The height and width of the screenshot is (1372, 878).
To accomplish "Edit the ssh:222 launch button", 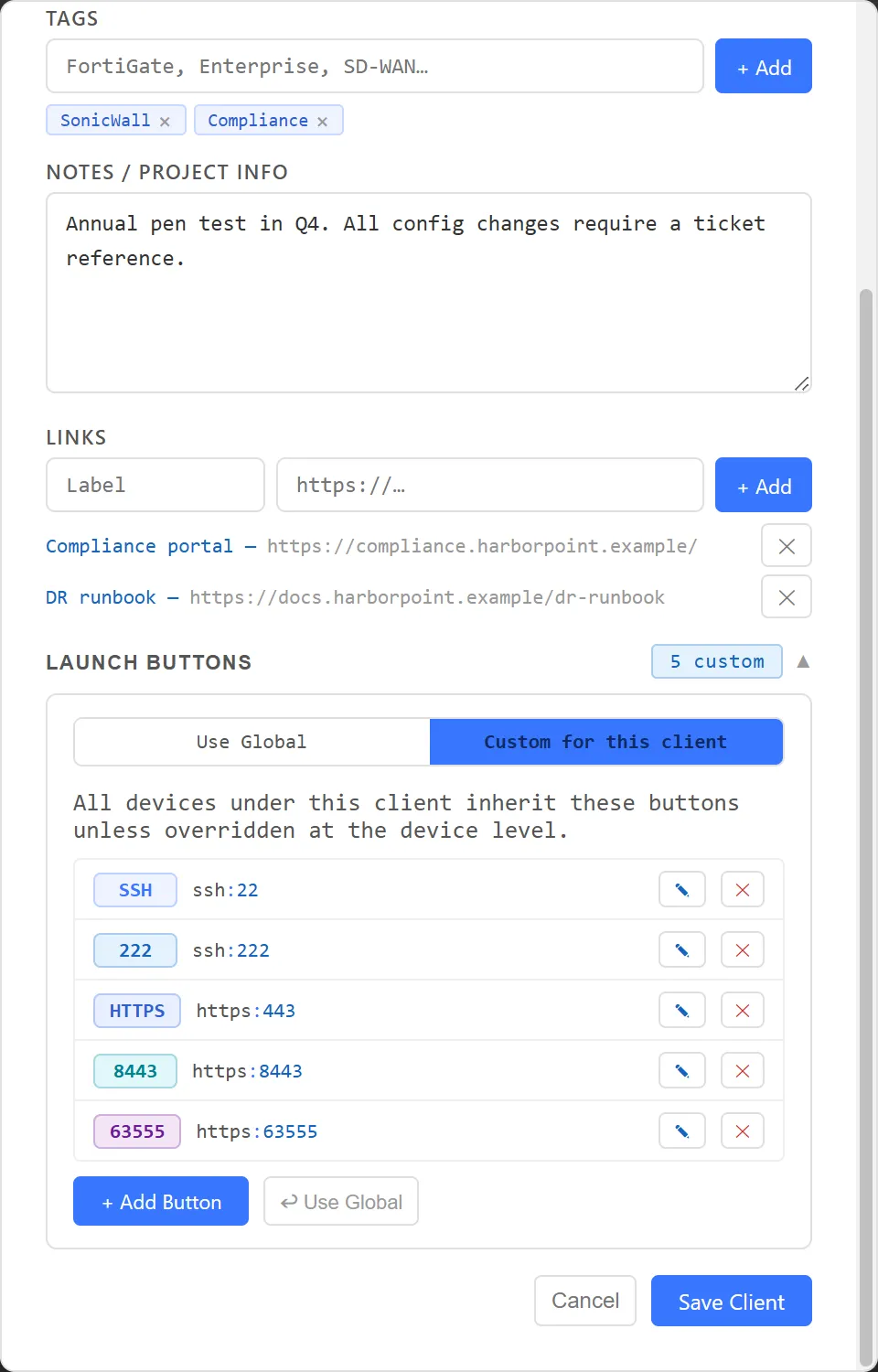I will [x=682, y=950].
